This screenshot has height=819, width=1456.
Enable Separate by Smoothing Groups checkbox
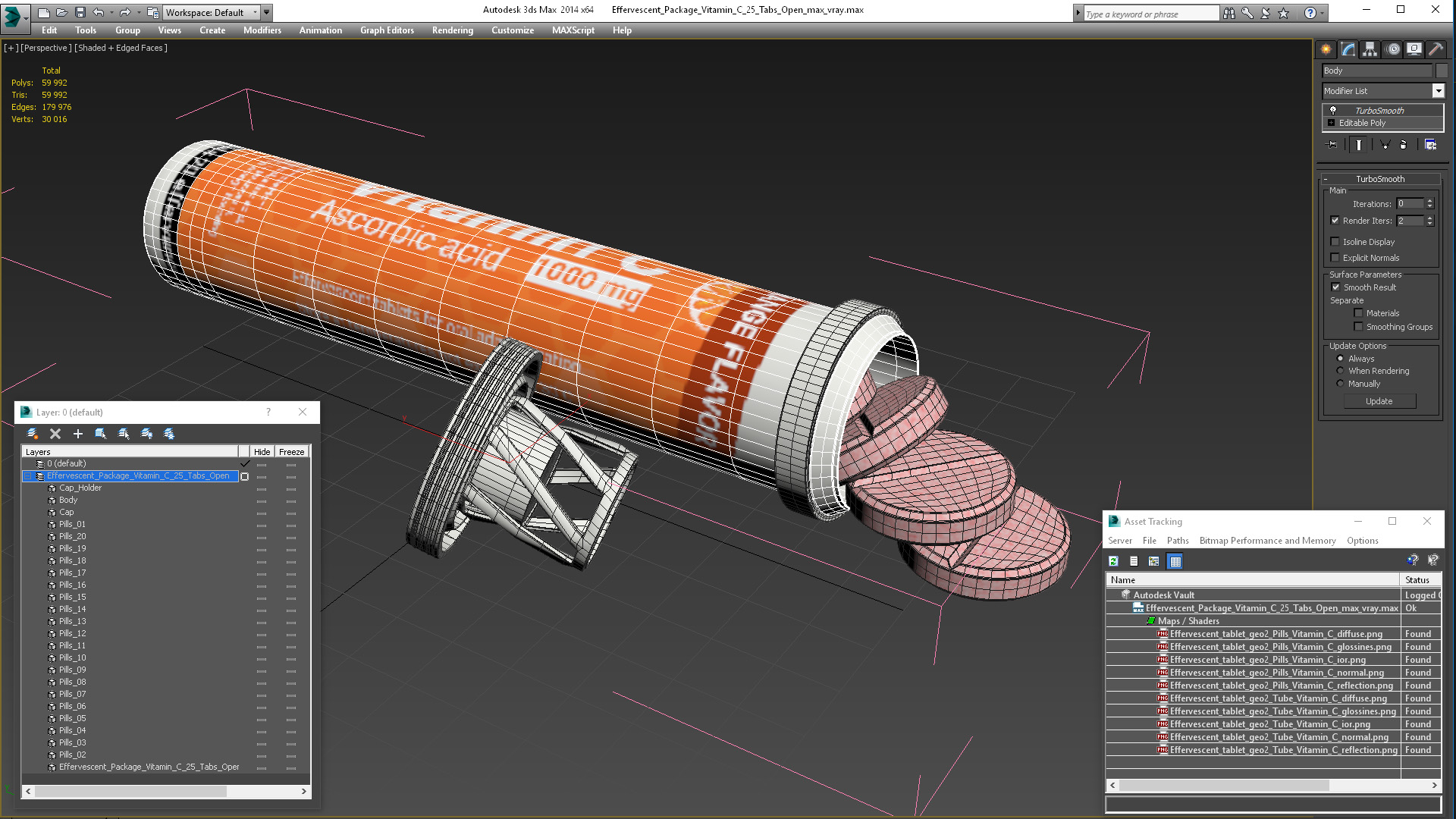point(1358,327)
